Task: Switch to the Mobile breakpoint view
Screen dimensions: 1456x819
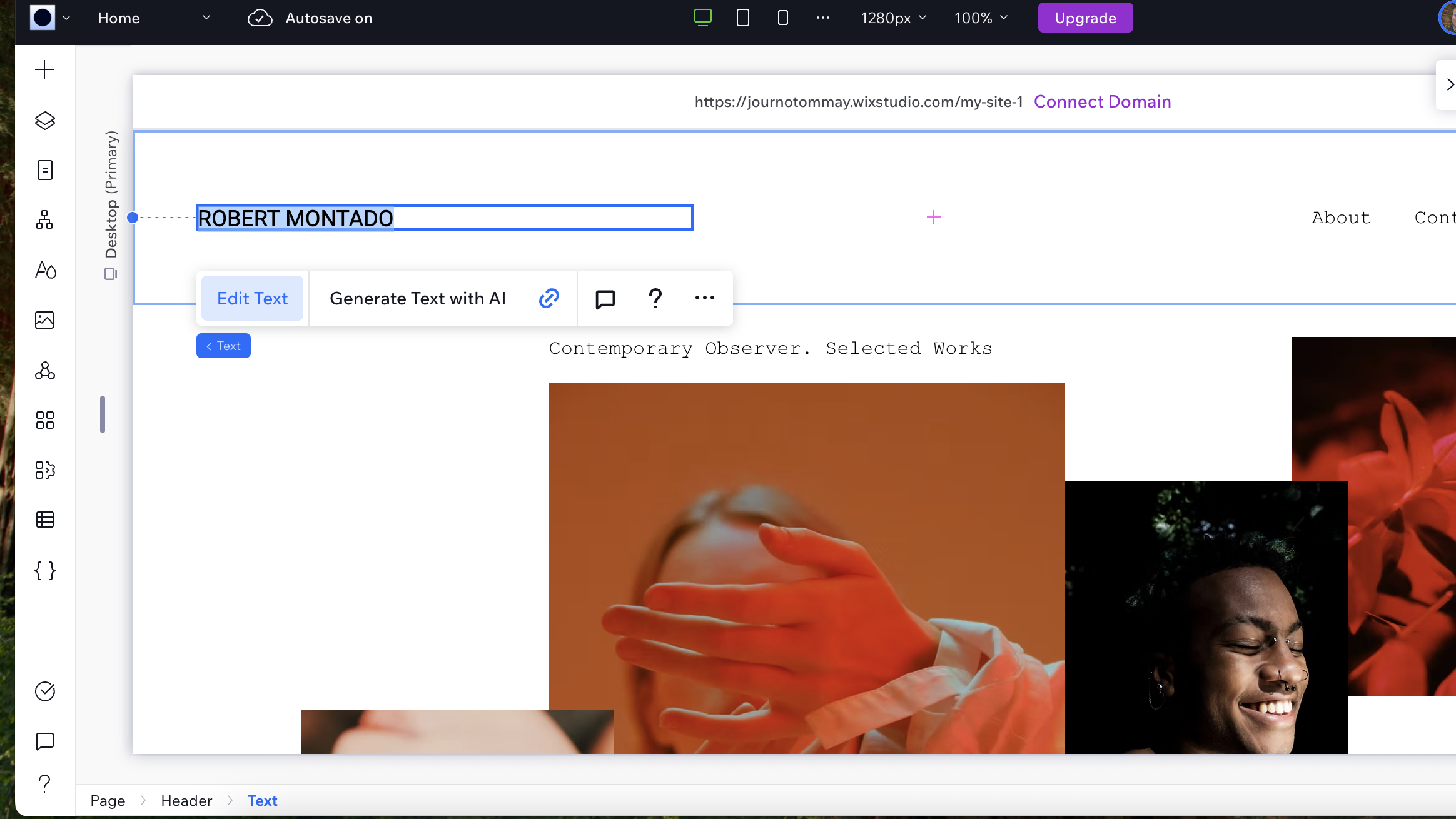Action: (x=782, y=18)
